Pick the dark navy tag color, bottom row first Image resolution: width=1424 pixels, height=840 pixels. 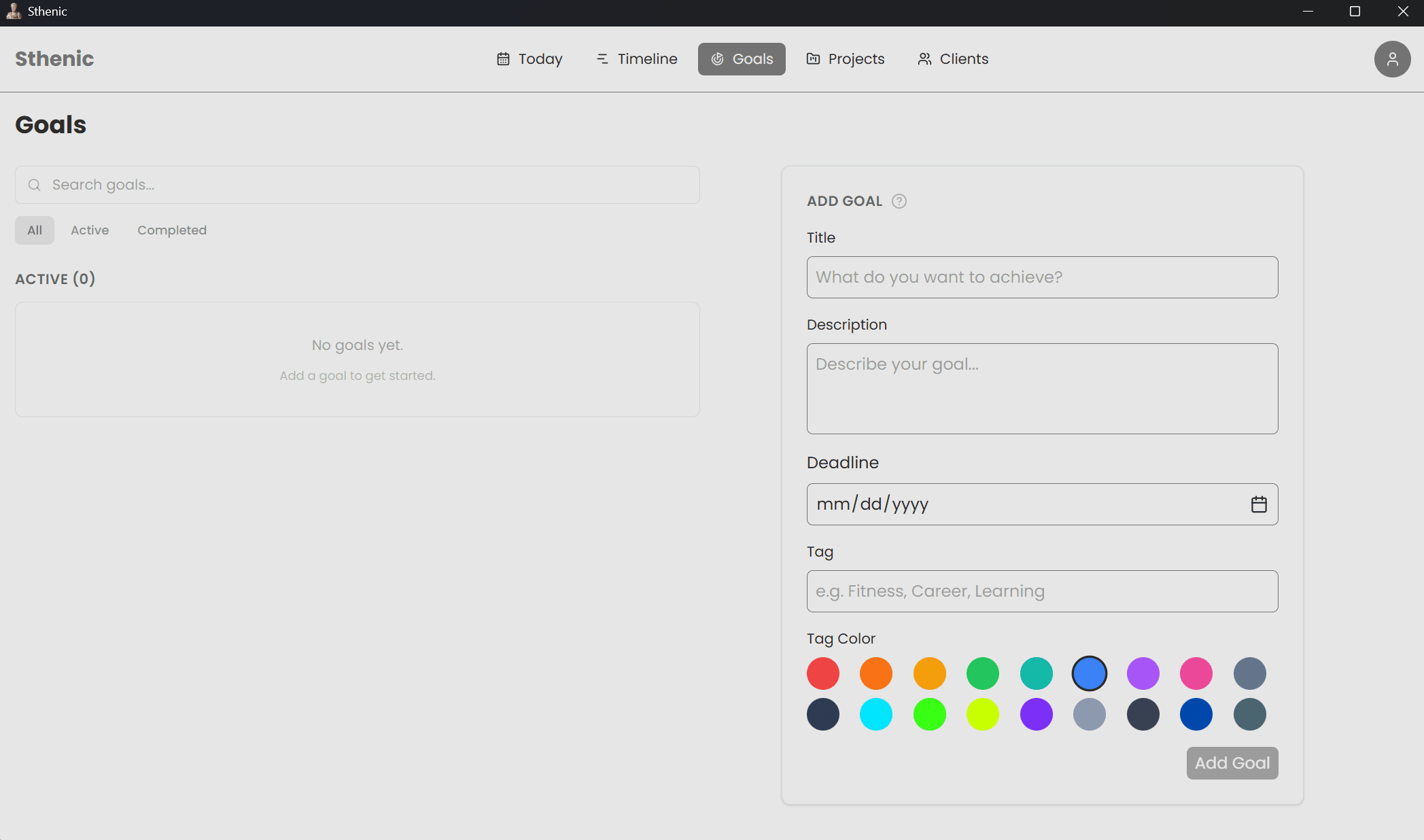[x=823, y=714]
